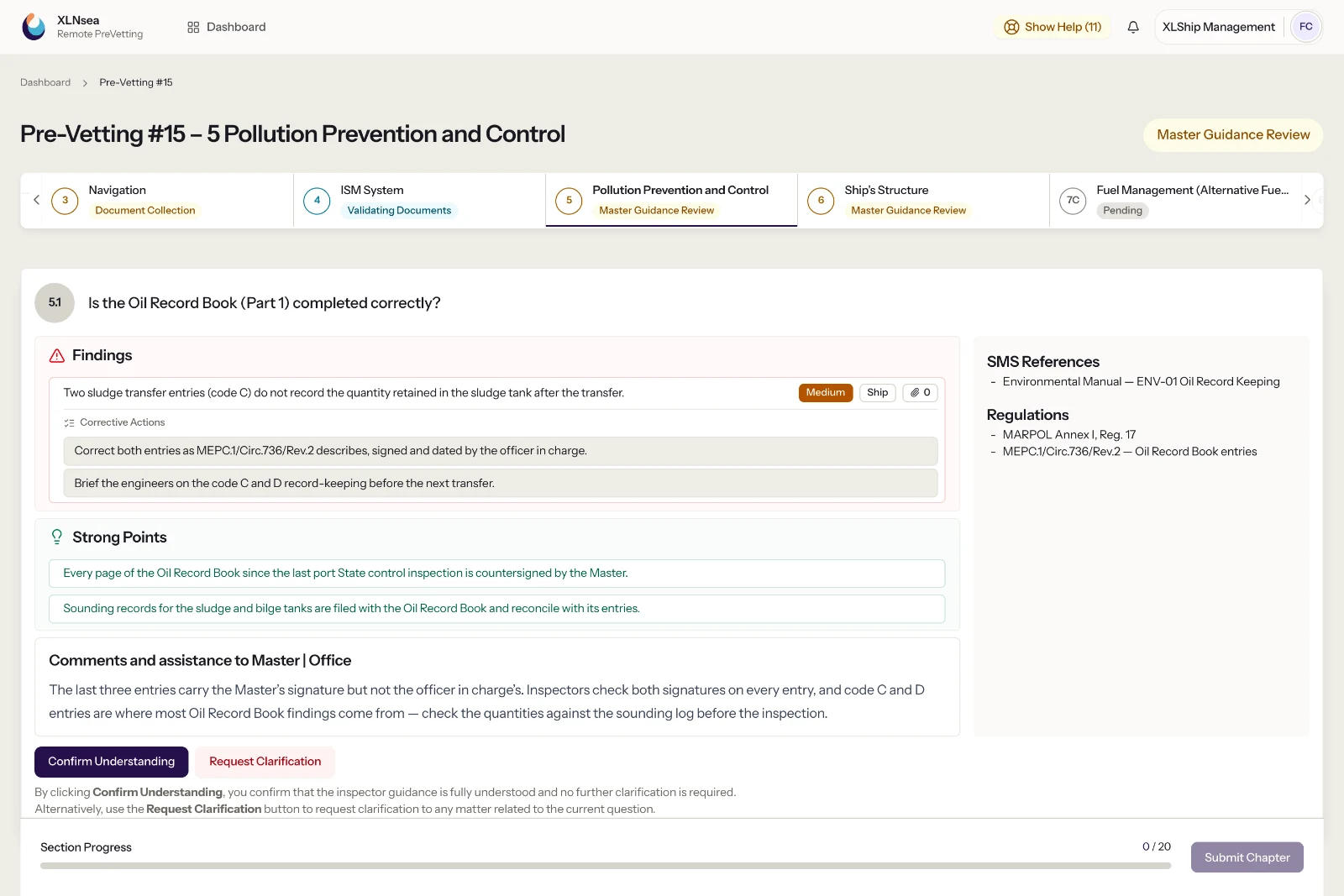Click the Show Help lifebuoy icon
1344x896 pixels.
1011,27
